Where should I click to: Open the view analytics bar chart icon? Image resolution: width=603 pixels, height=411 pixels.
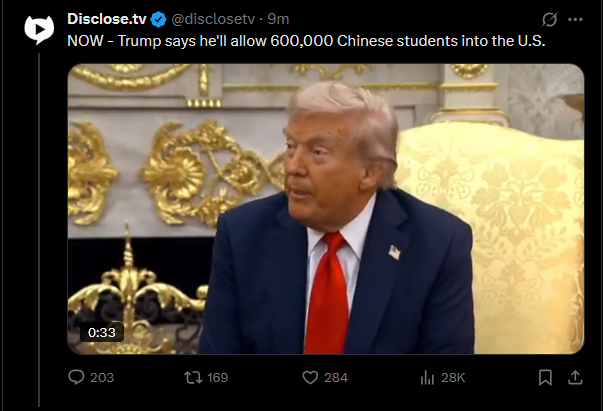(x=427, y=378)
